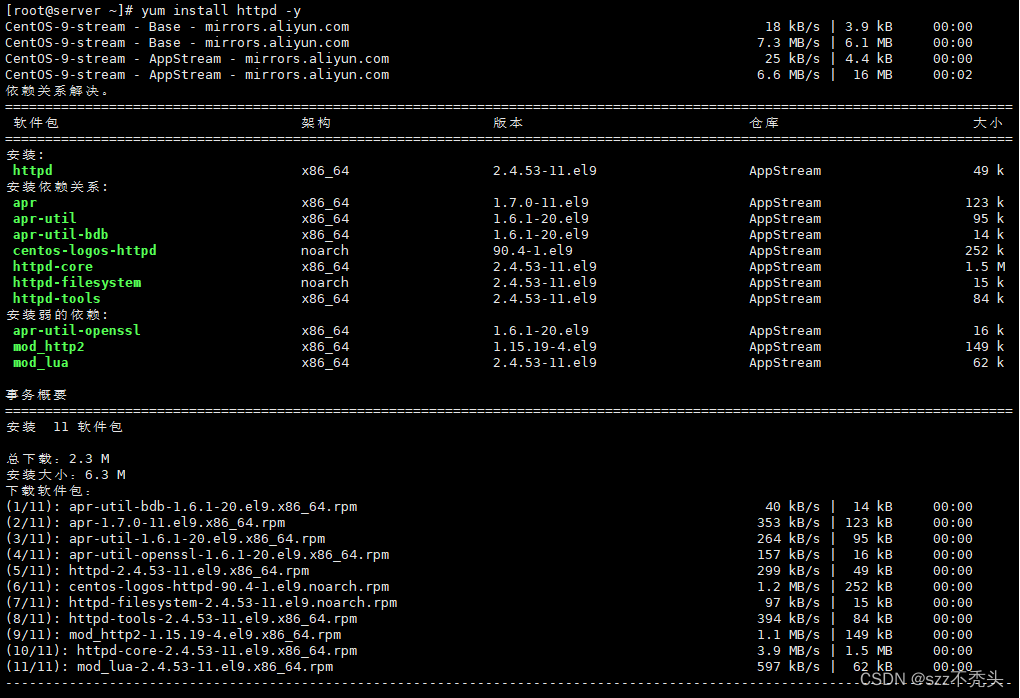This screenshot has width=1020, height=698.
Task: Click the AppStream repository label for httpd
Action: (x=784, y=170)
